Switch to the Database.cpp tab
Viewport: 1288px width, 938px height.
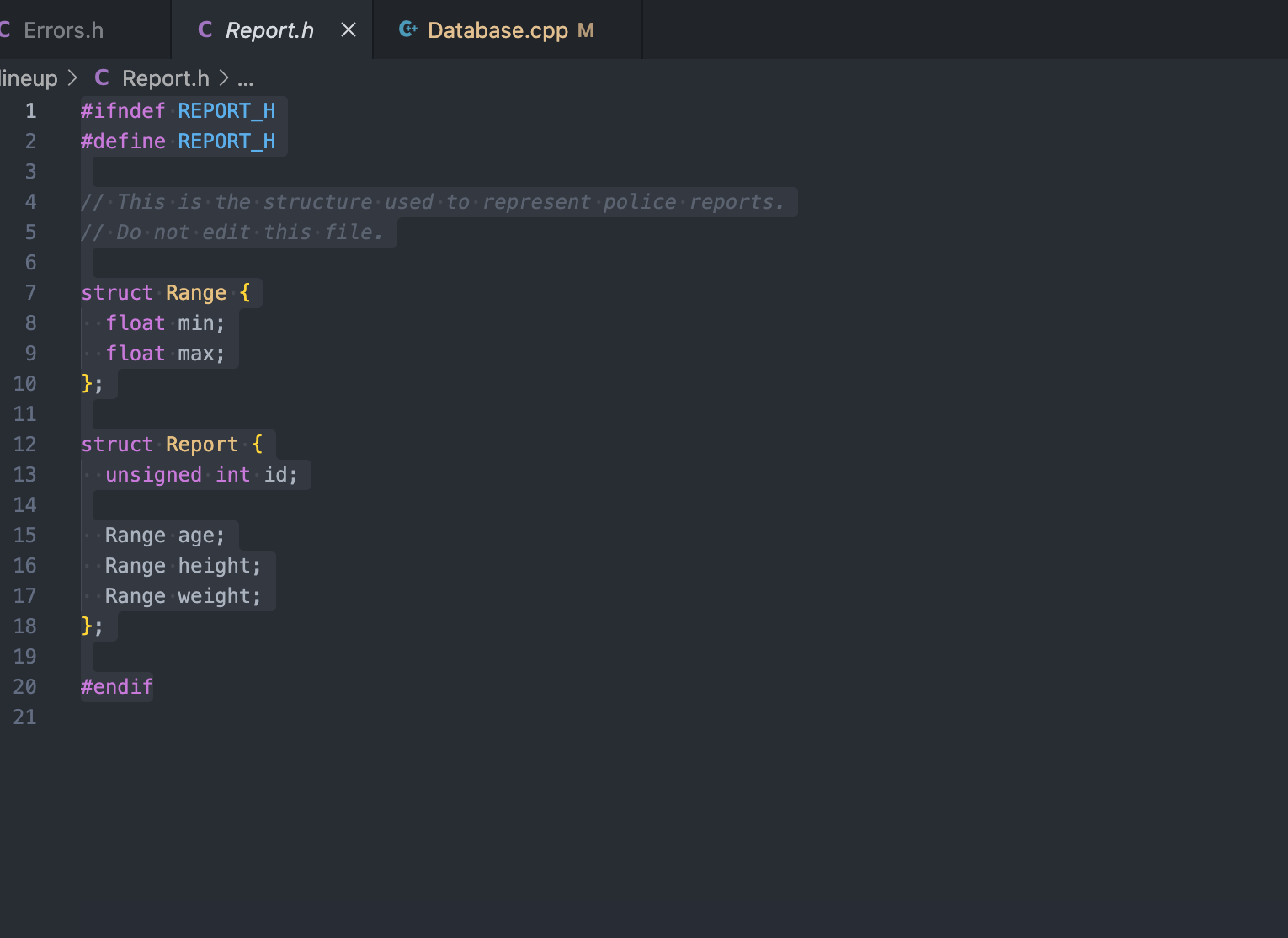(497, 29)
